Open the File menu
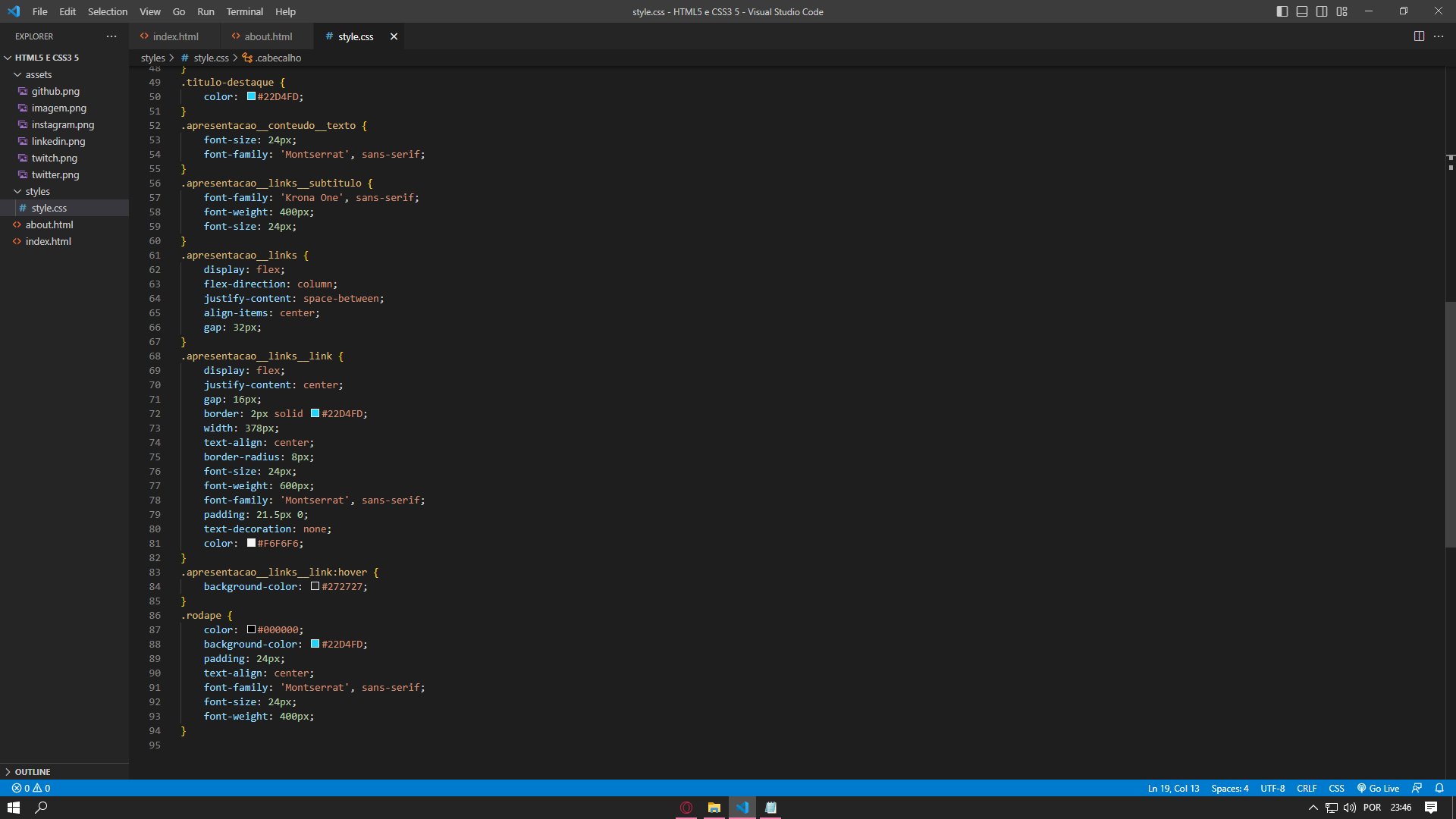The width and height of the screenshot is (1456, 819). [x=40, y=11]
